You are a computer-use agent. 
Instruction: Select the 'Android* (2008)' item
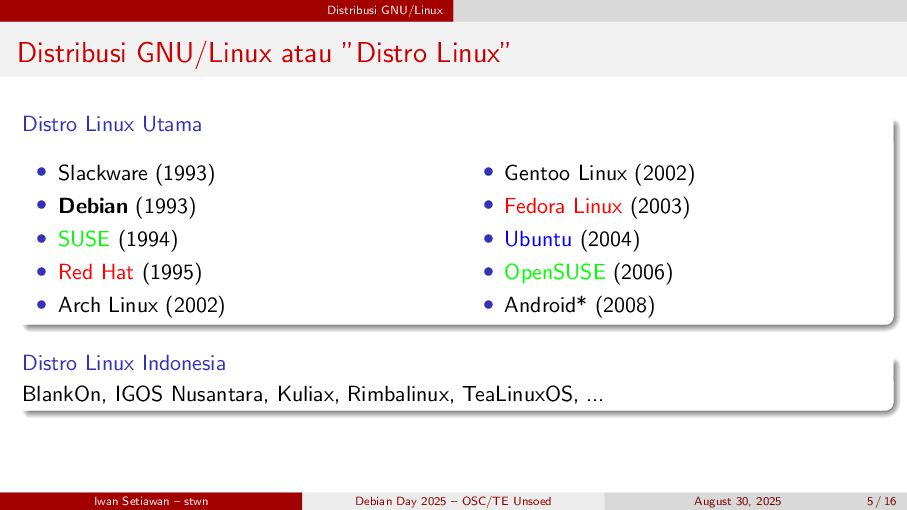[580, 305]
